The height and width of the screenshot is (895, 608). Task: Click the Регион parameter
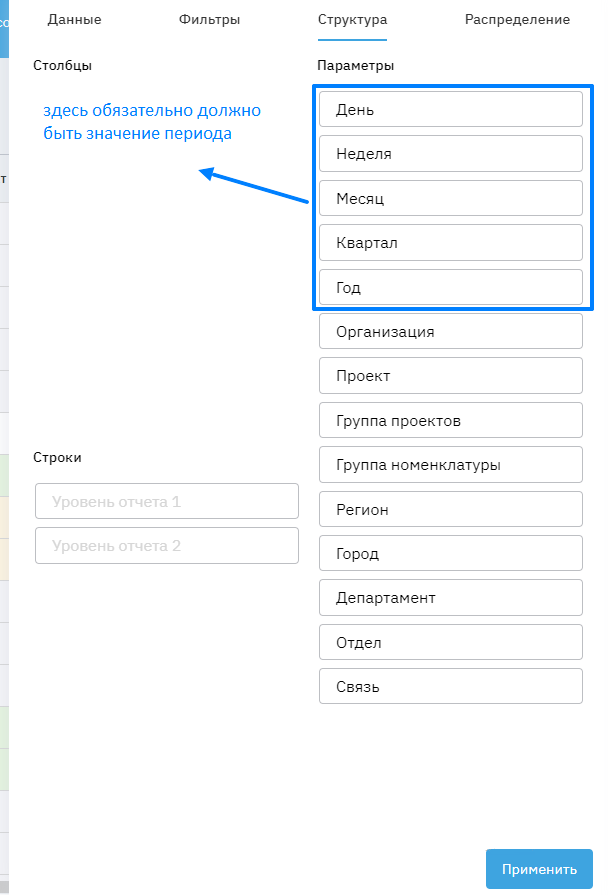point(450,509)
